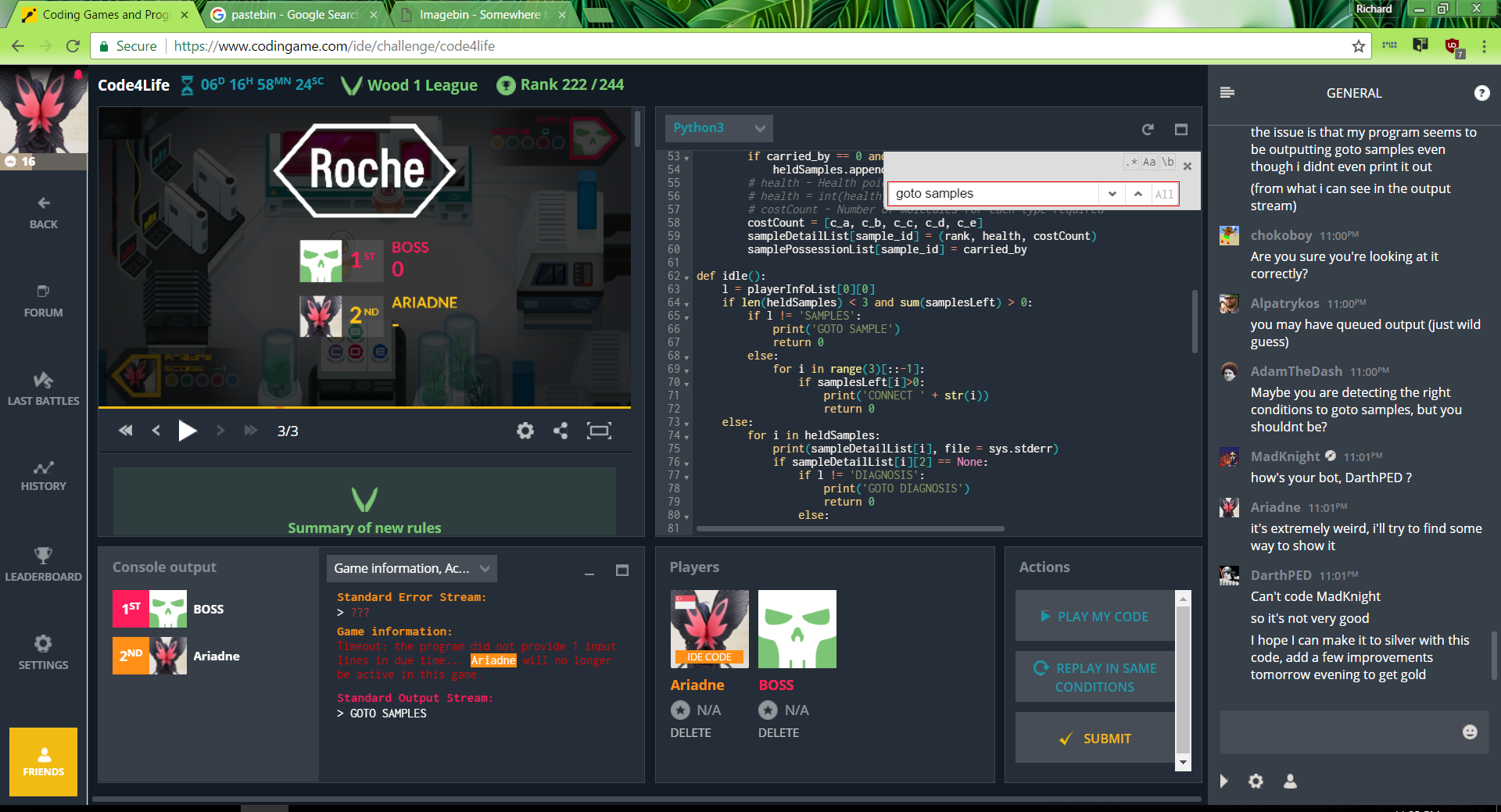The height and width of the screenshot is (812, 1501).
Task: Open the FORUM from the sidebar
Action: [x=44, y=301]
